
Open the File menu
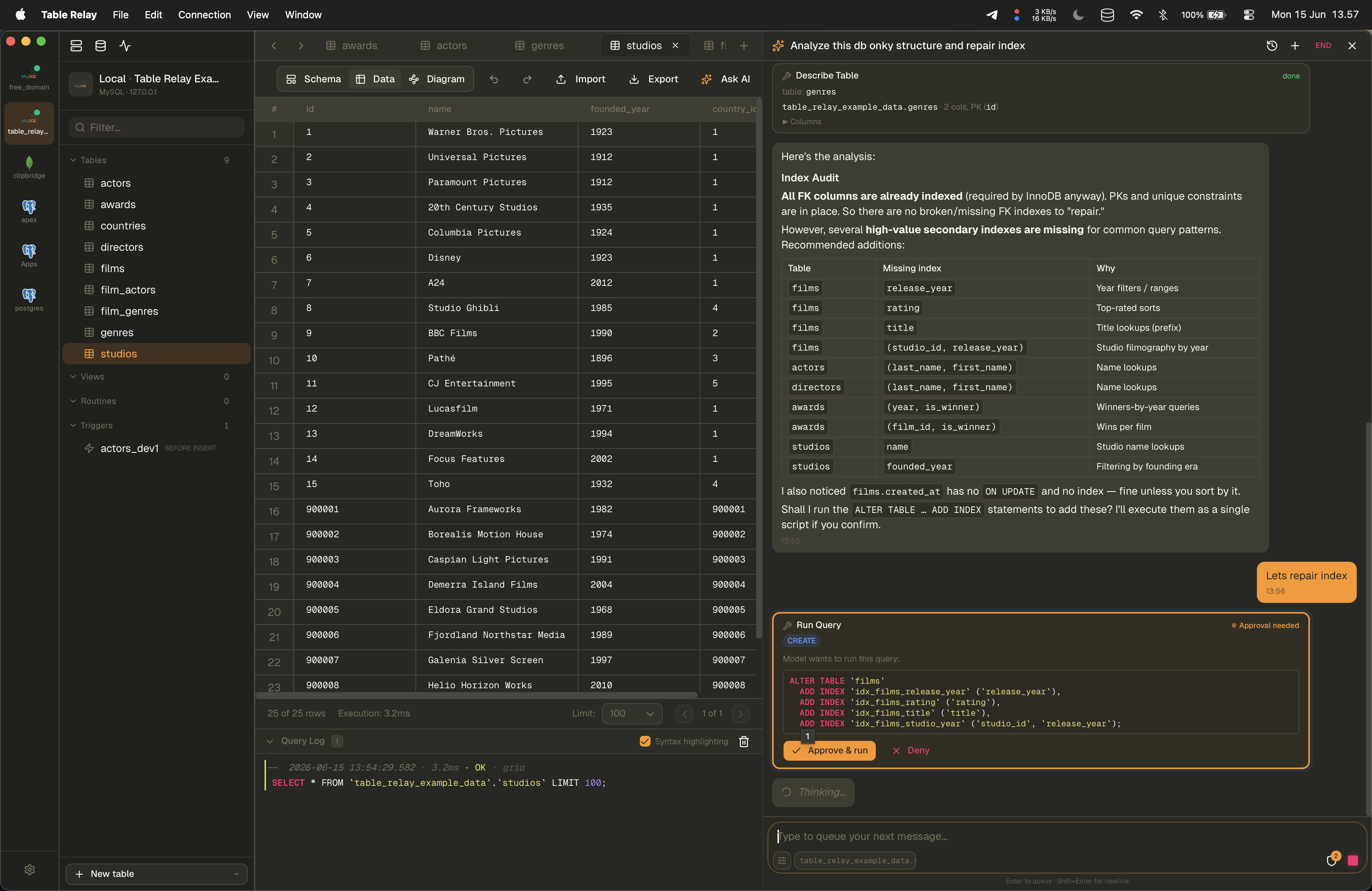[120, 14]
